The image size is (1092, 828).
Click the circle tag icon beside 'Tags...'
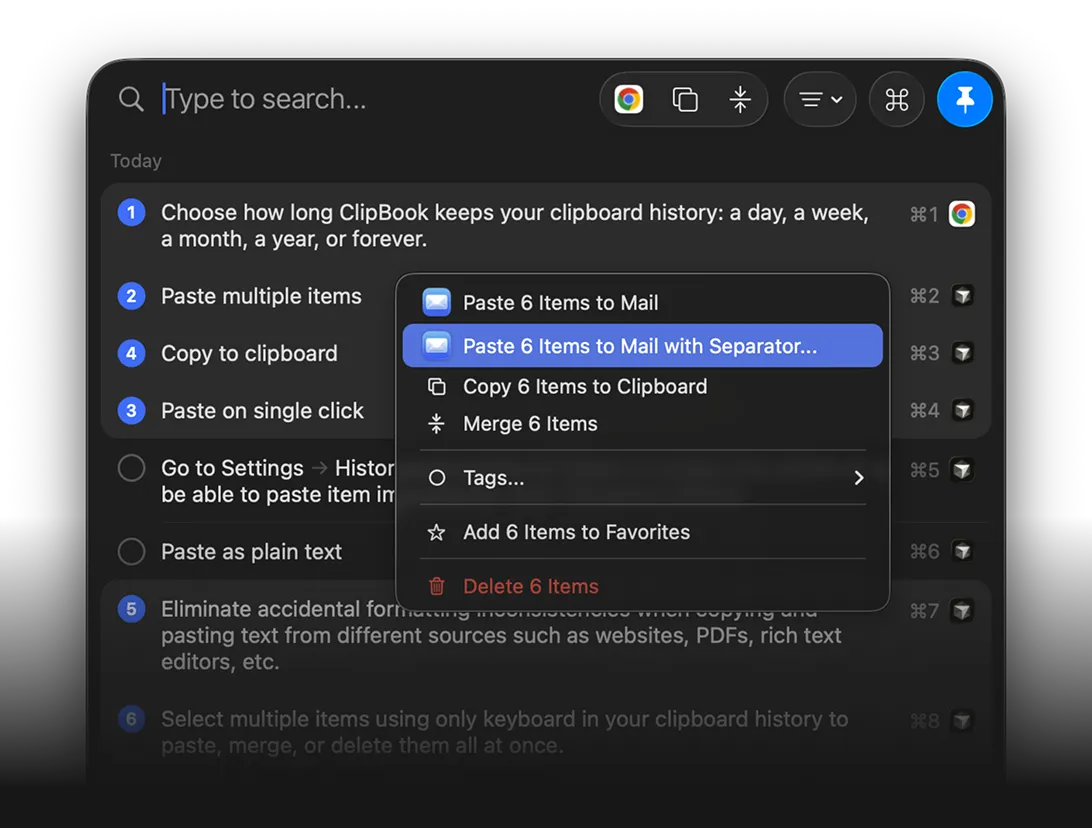click(x=437, y=478)
